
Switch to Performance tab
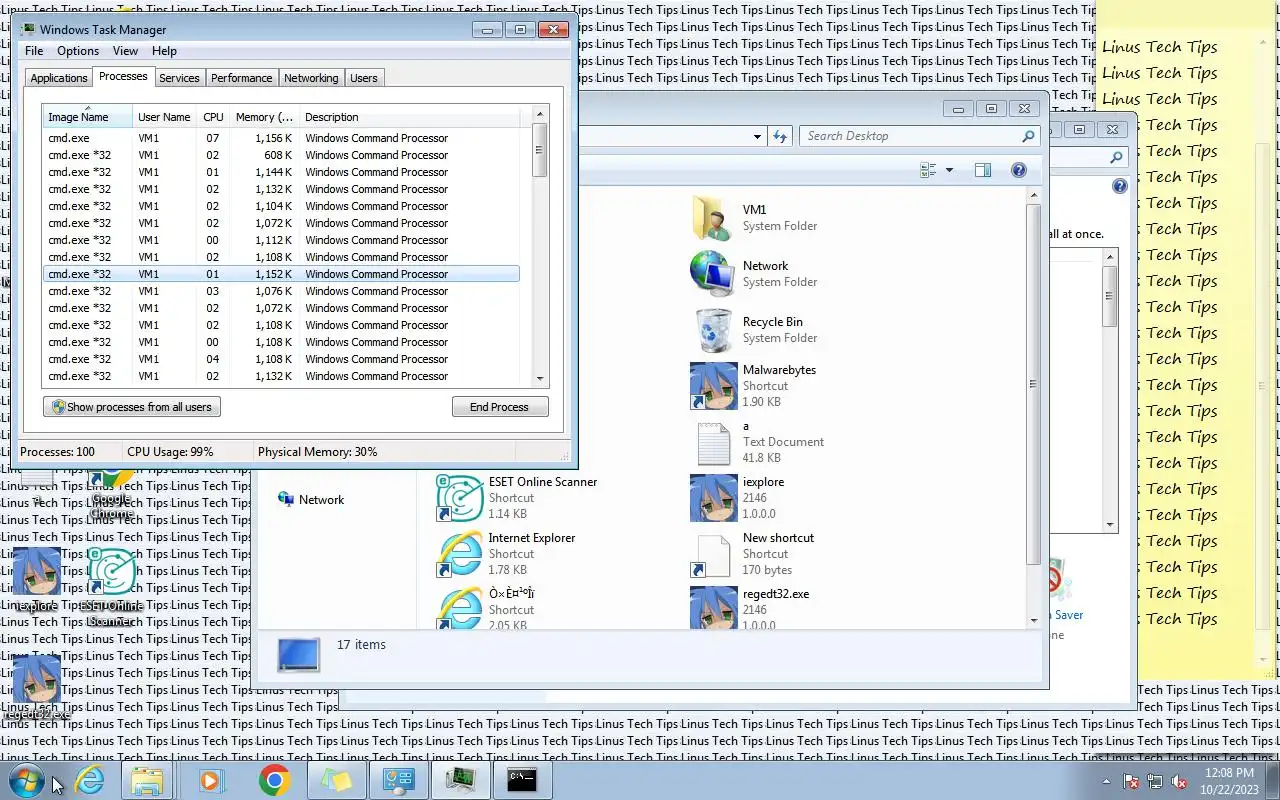pyautogui.click(x=241, y=78)
